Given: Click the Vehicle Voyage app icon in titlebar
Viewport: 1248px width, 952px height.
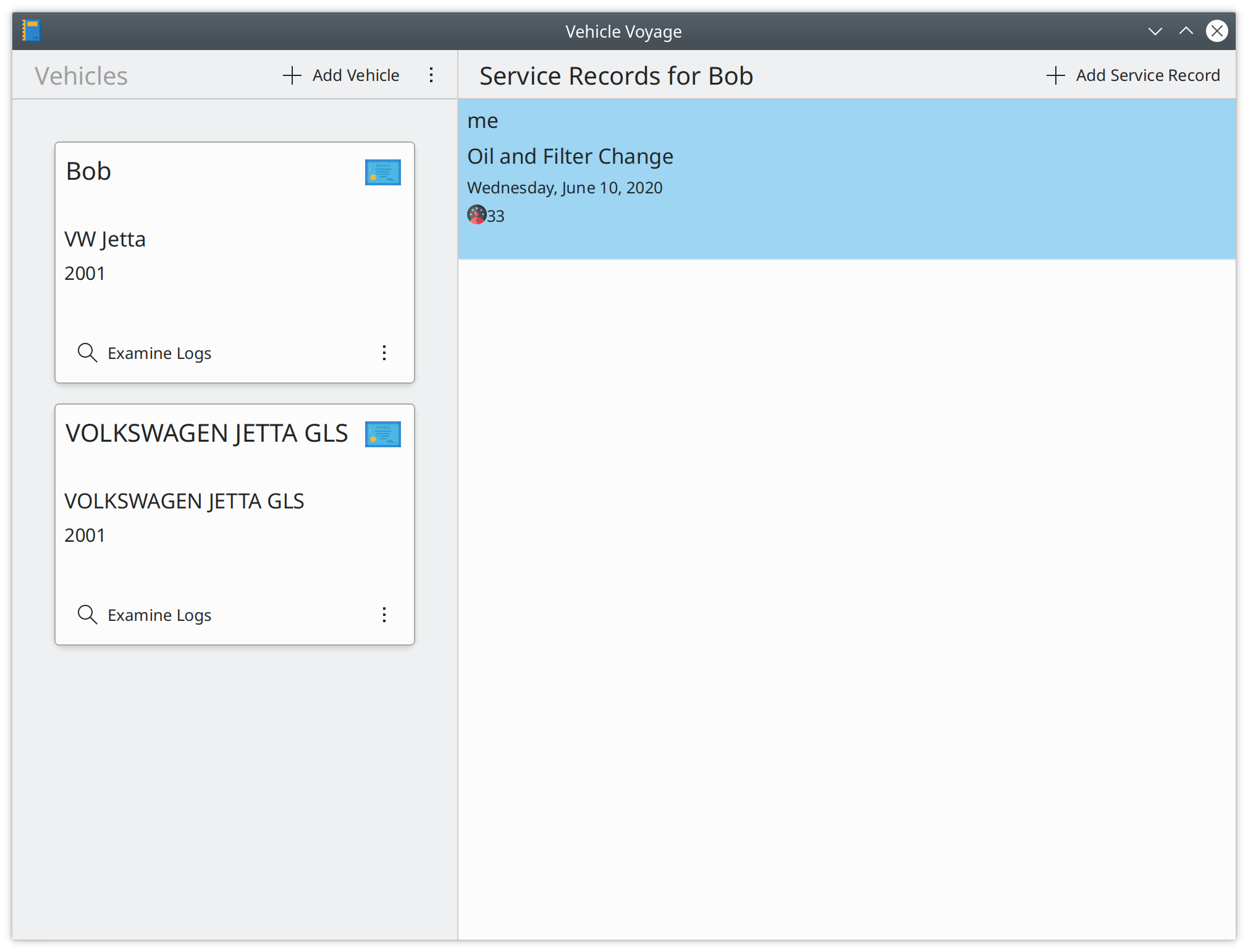Looking at the screenshot, I should click(x=31, y=30).
